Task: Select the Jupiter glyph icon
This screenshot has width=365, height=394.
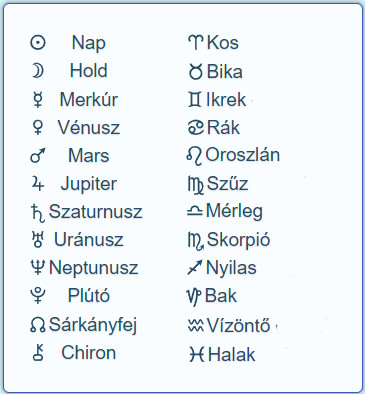Action: tap(38, 184)
